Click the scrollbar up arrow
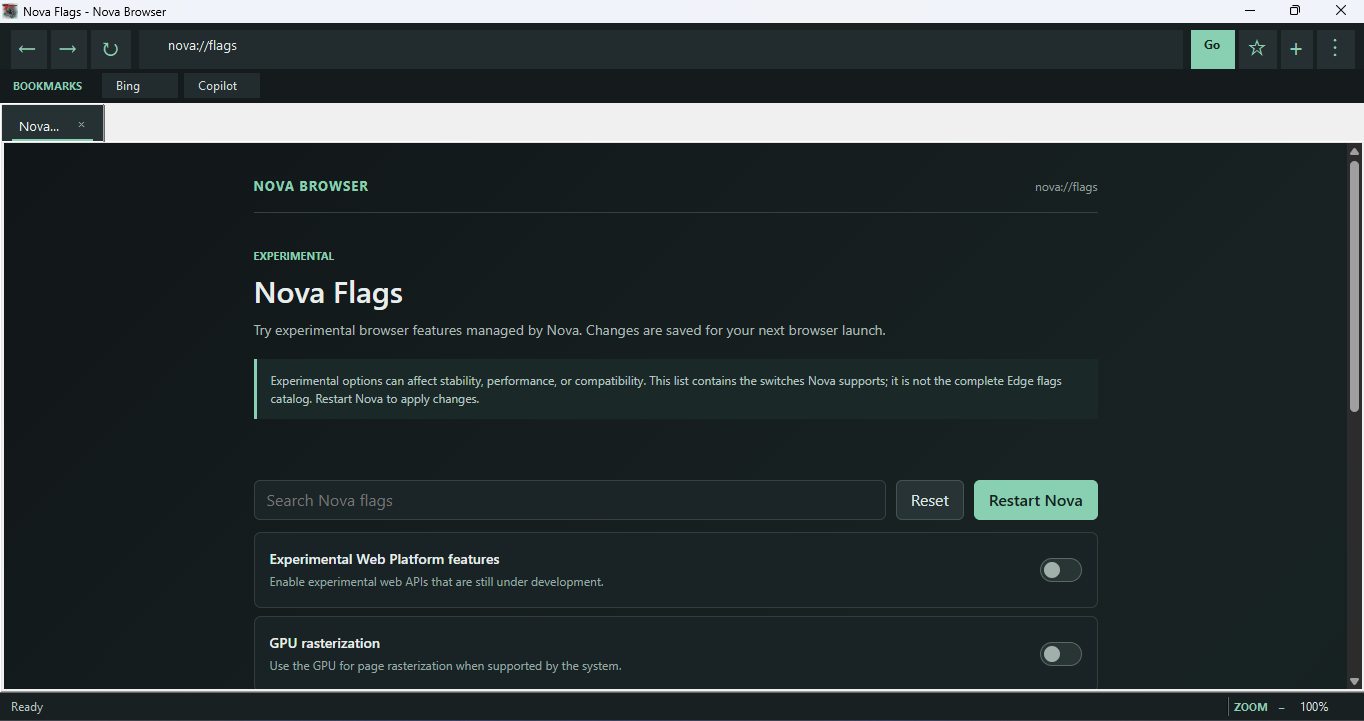Image resolution: width=1364 pixels, height=721 pixels. pyautogui.click(x=1355, y=153)
